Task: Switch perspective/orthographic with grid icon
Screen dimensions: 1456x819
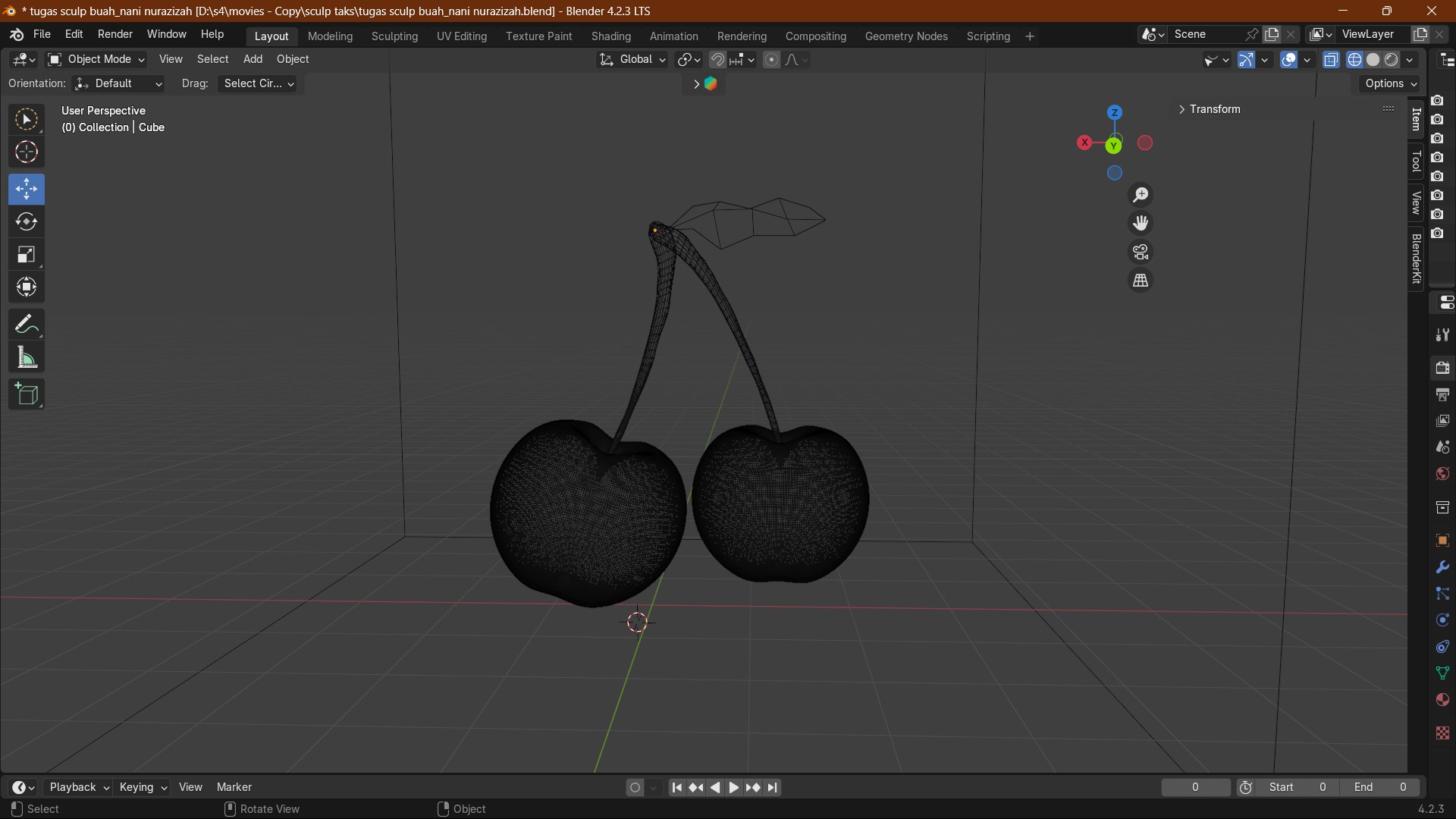Action: point(1141,281)
